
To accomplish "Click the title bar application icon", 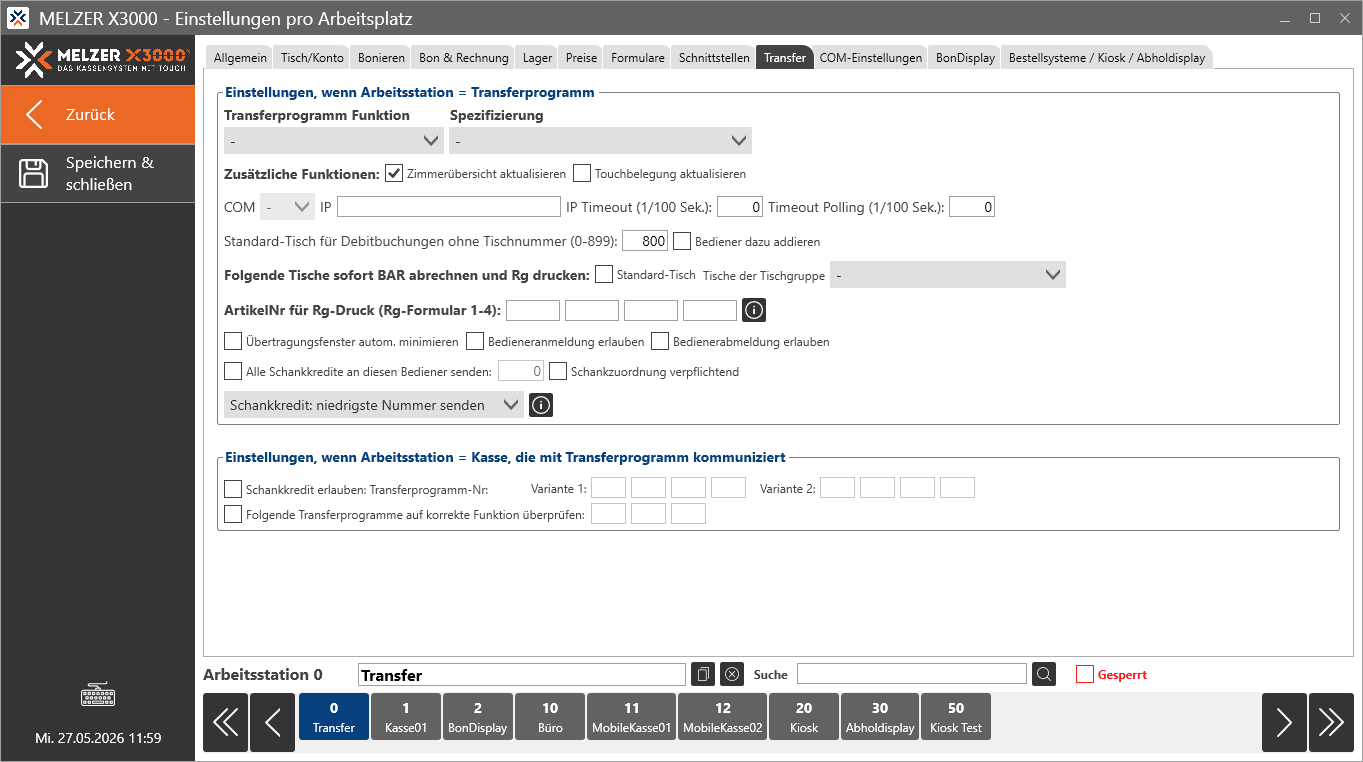I will point(18,18).
